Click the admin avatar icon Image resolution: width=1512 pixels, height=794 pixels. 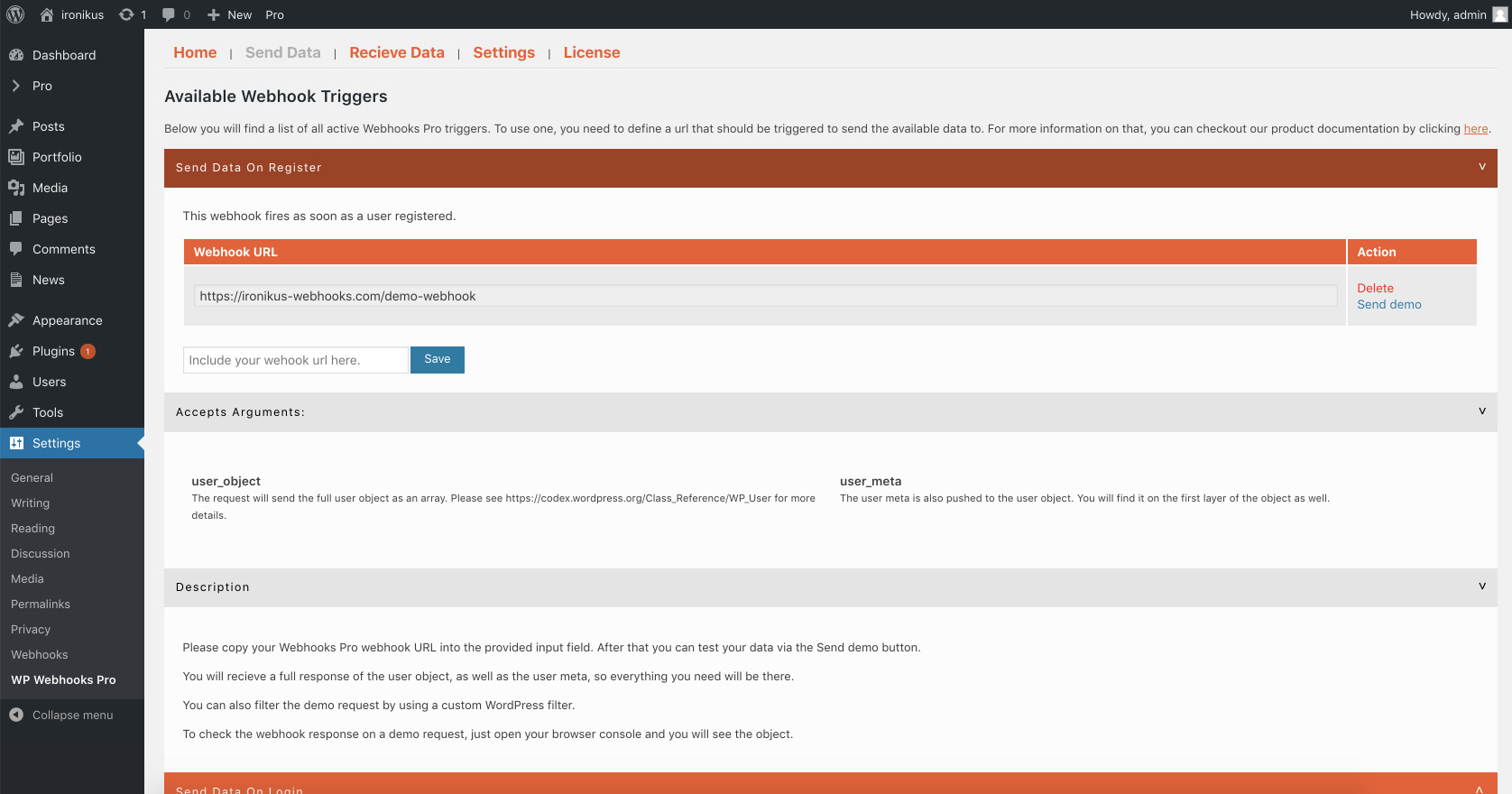(x=1500, y=14)
